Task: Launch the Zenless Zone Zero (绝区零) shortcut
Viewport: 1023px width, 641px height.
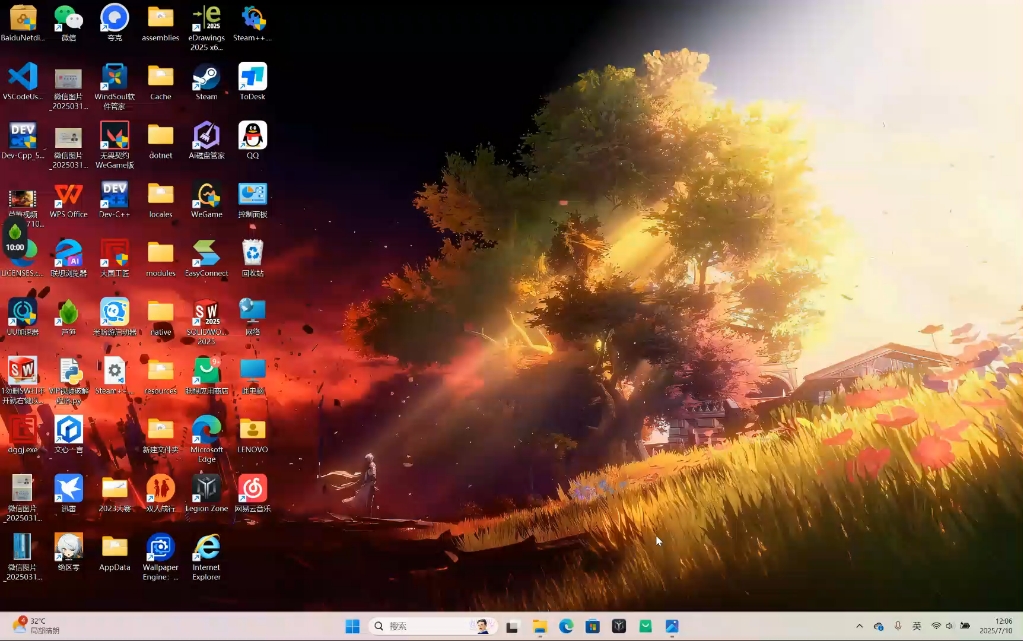Action: (69, 547)
